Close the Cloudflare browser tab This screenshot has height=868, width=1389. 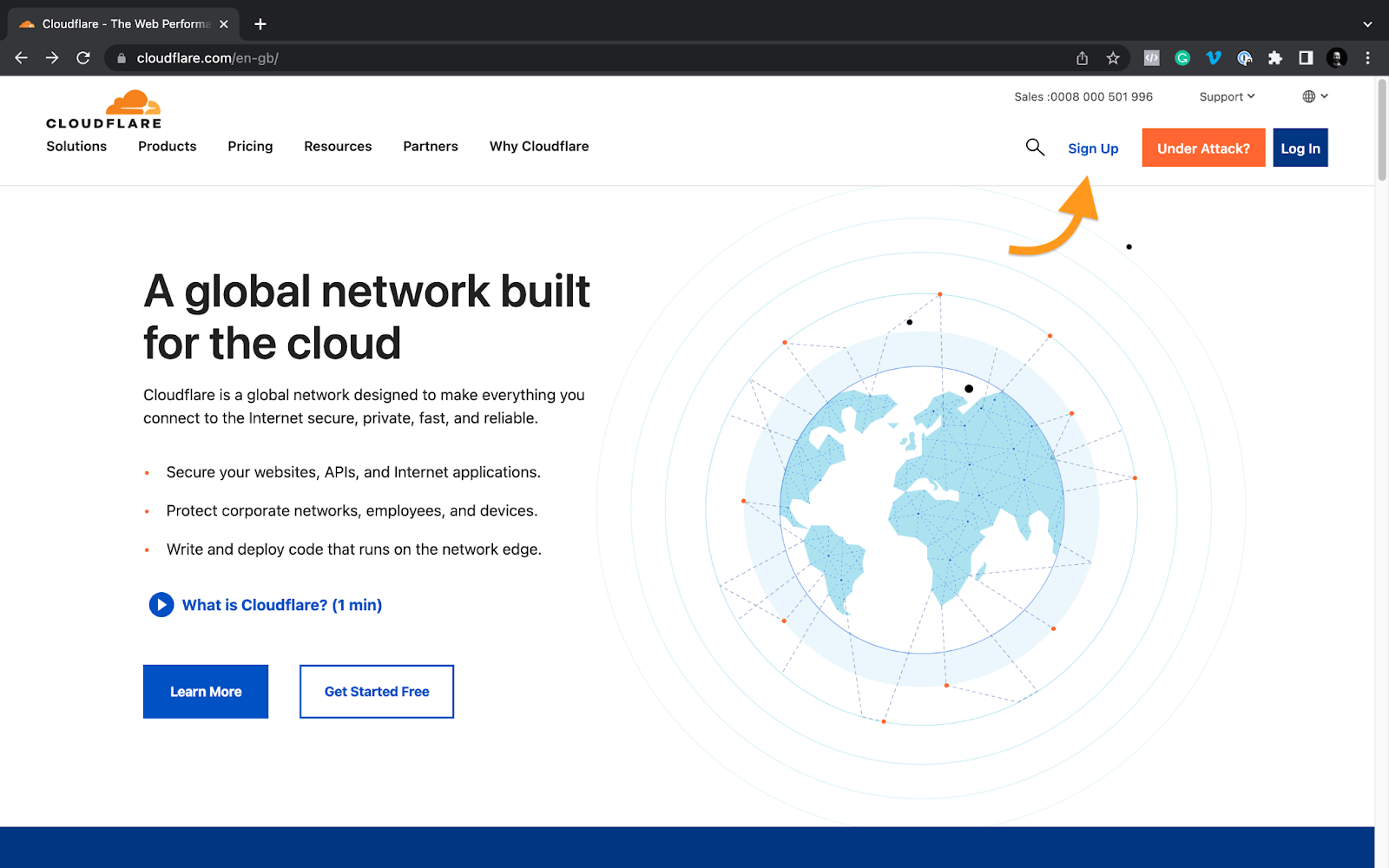224,24
